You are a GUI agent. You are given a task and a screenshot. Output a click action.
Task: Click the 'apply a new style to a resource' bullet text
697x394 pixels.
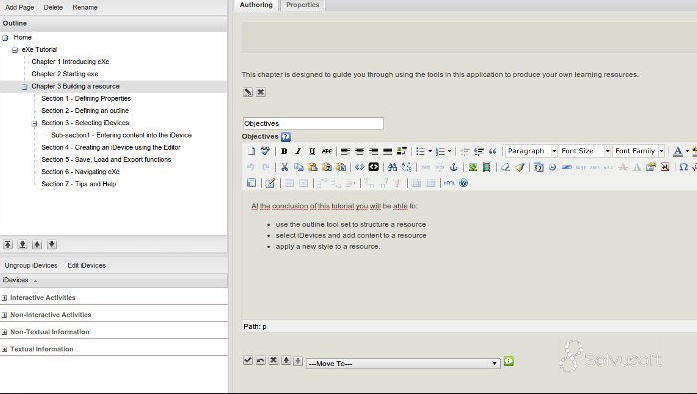(328, 247)
